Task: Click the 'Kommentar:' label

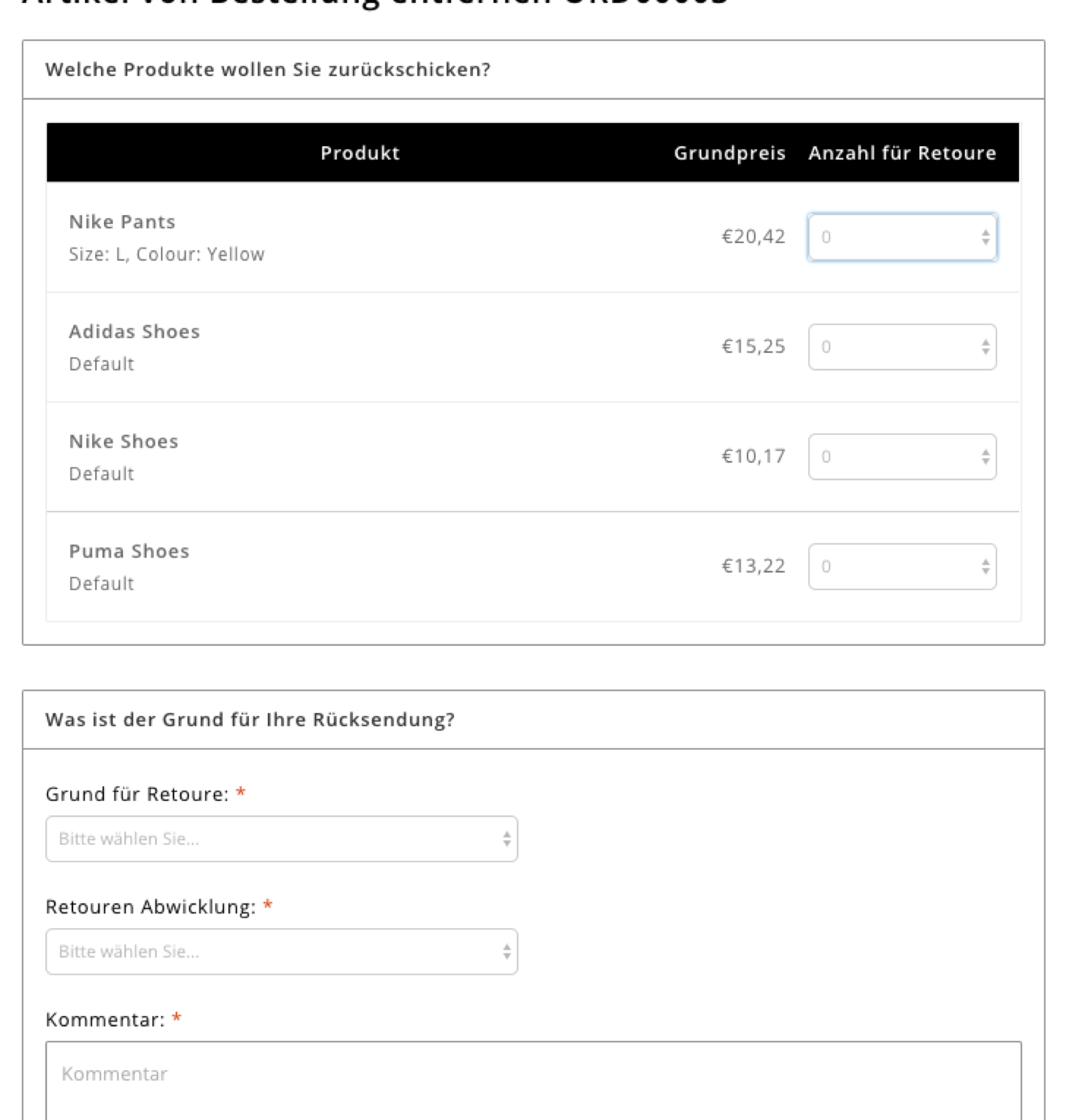Action: point(105,1020)
